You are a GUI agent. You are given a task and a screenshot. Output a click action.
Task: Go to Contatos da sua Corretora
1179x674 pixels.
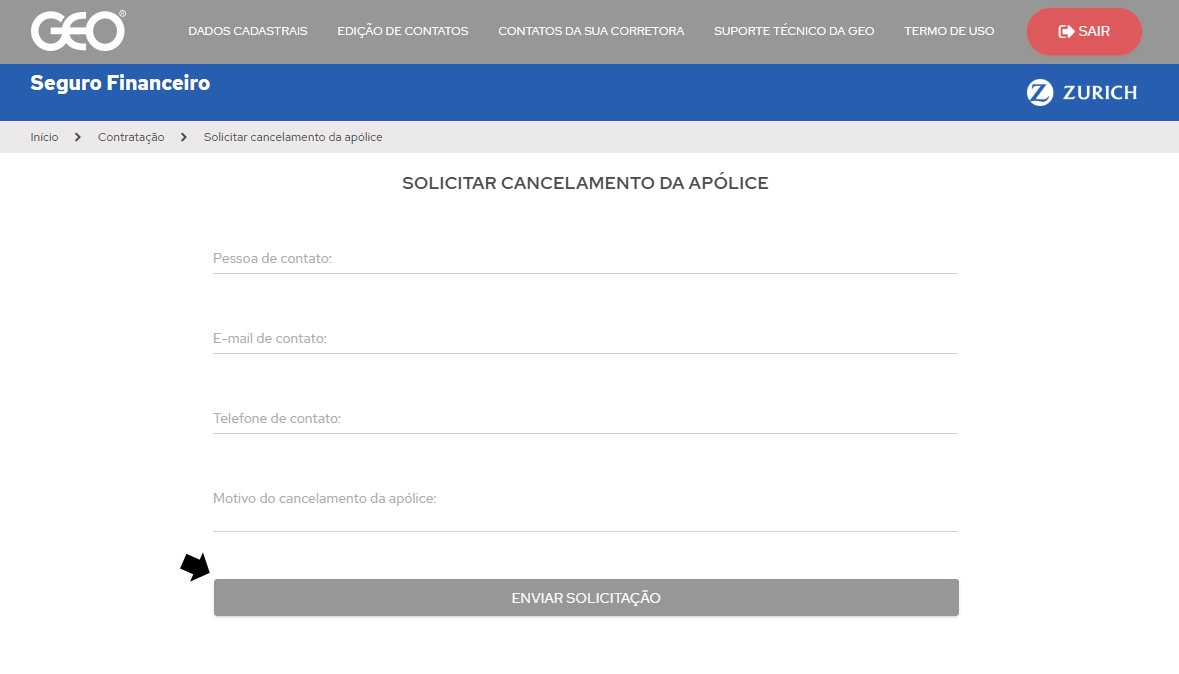pos(591,31)
